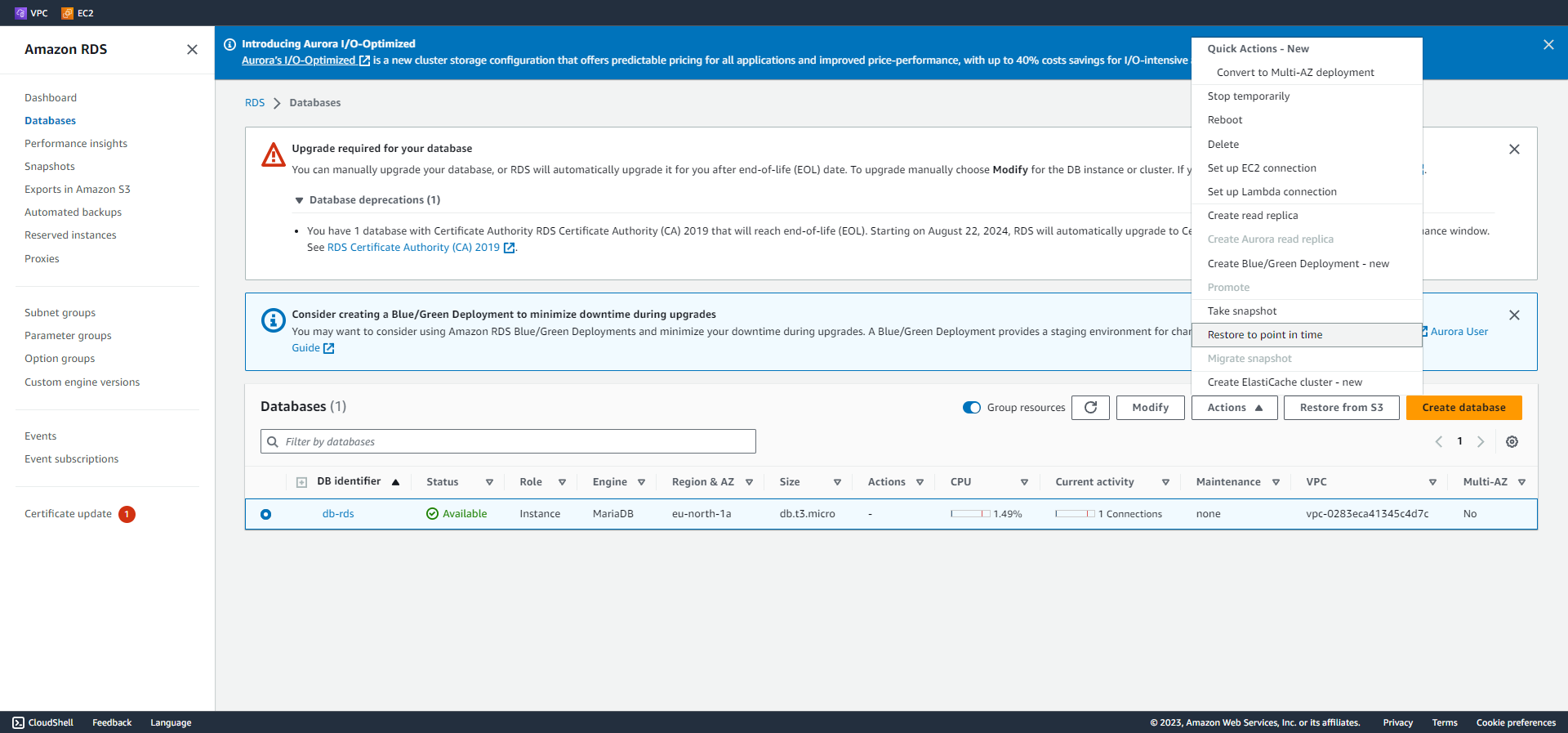The height and width of the screenshot is (733, 1568).
Task: Sort by Engine column
Action: (x=641, y=482)
